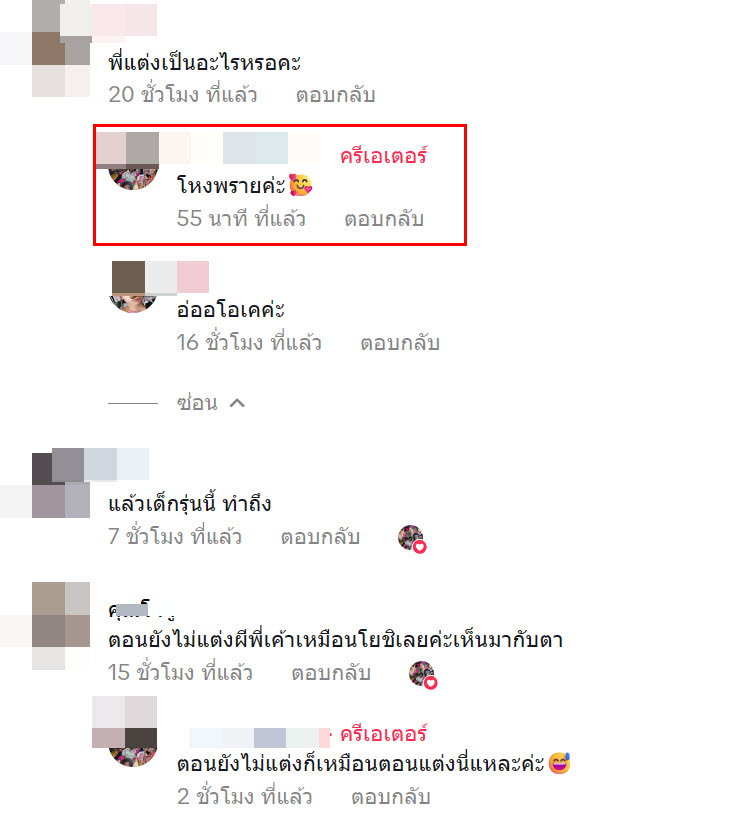
Task: Open avatar of แล้วเด็กรุ่นนี้ ทำถึง commenter
Action: tap(61, 483)
